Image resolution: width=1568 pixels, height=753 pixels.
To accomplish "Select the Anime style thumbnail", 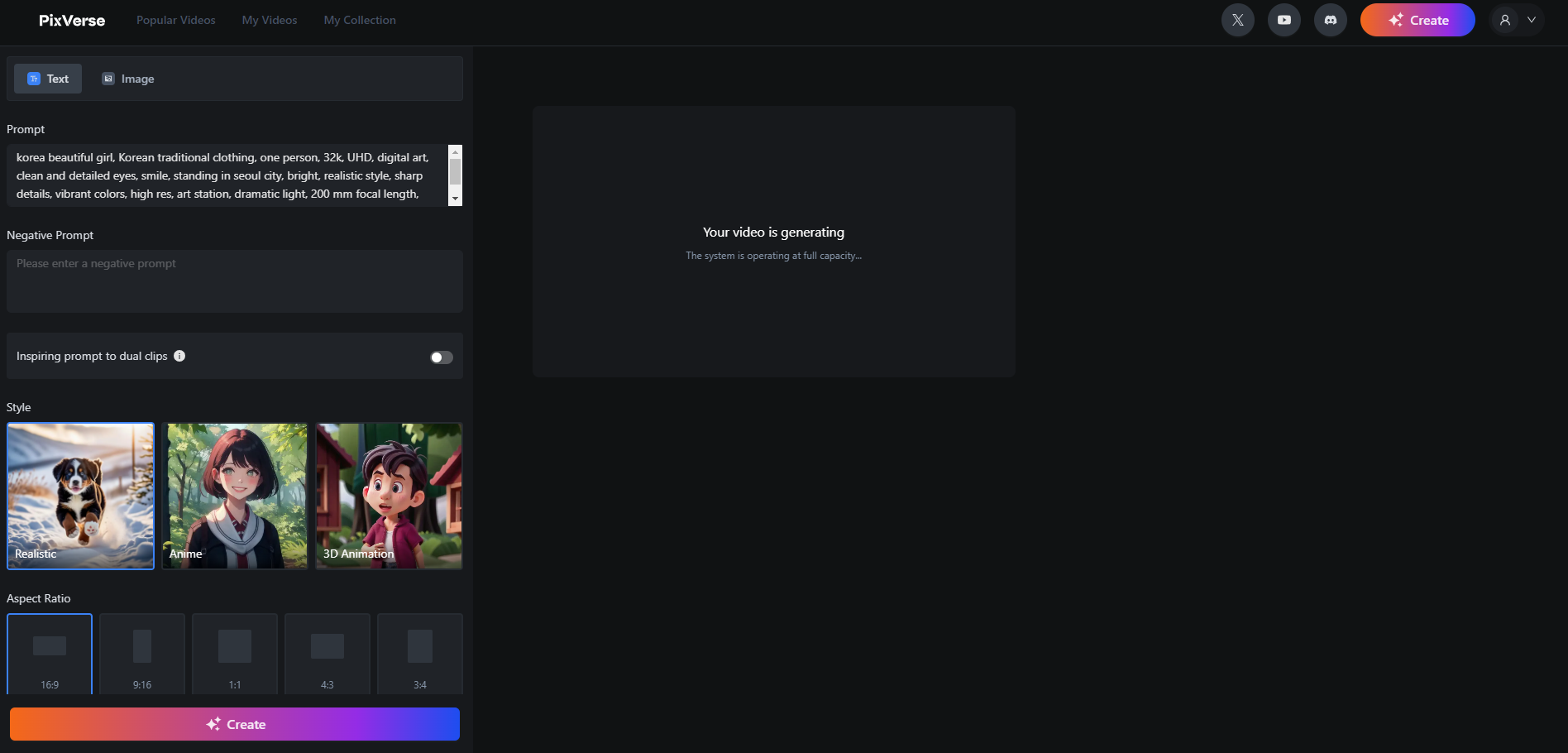I will 235,496.
